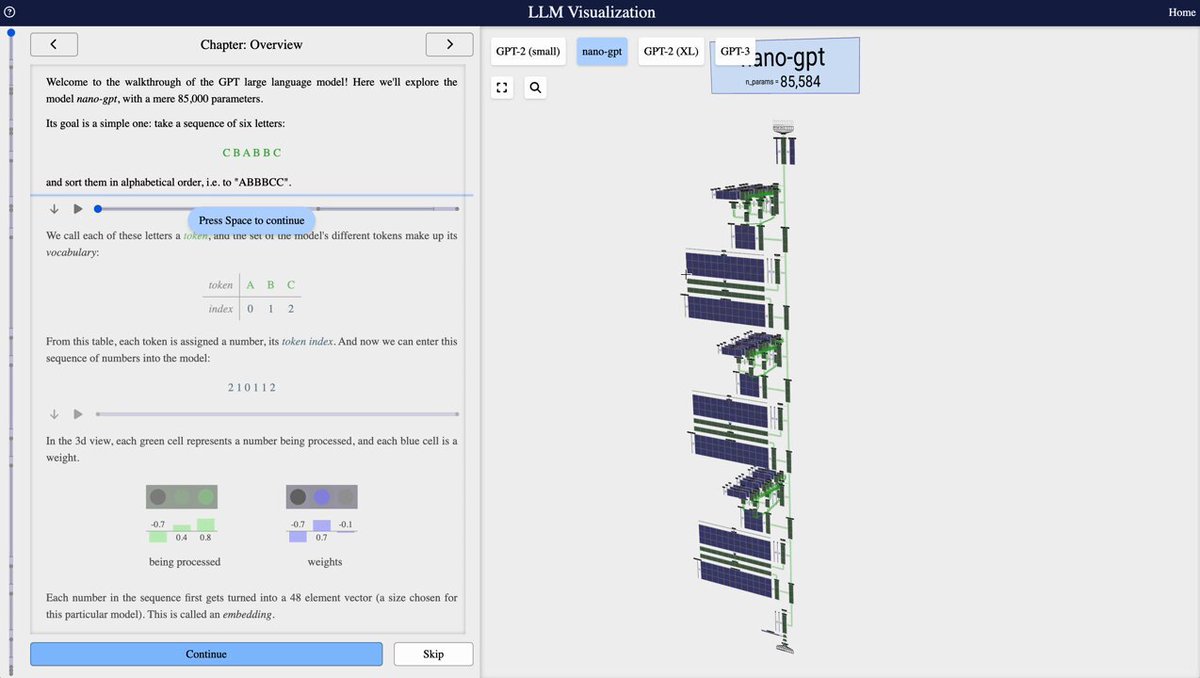This screenshot has height=678, width=1200.
Task: Click the blue 'weights' cell graphic
Action: pos(321,497)
